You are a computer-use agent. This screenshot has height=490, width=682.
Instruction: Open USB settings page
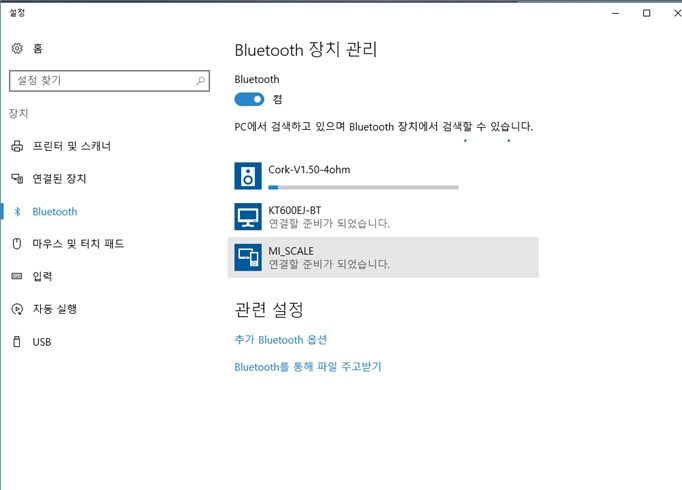point(42,342)
